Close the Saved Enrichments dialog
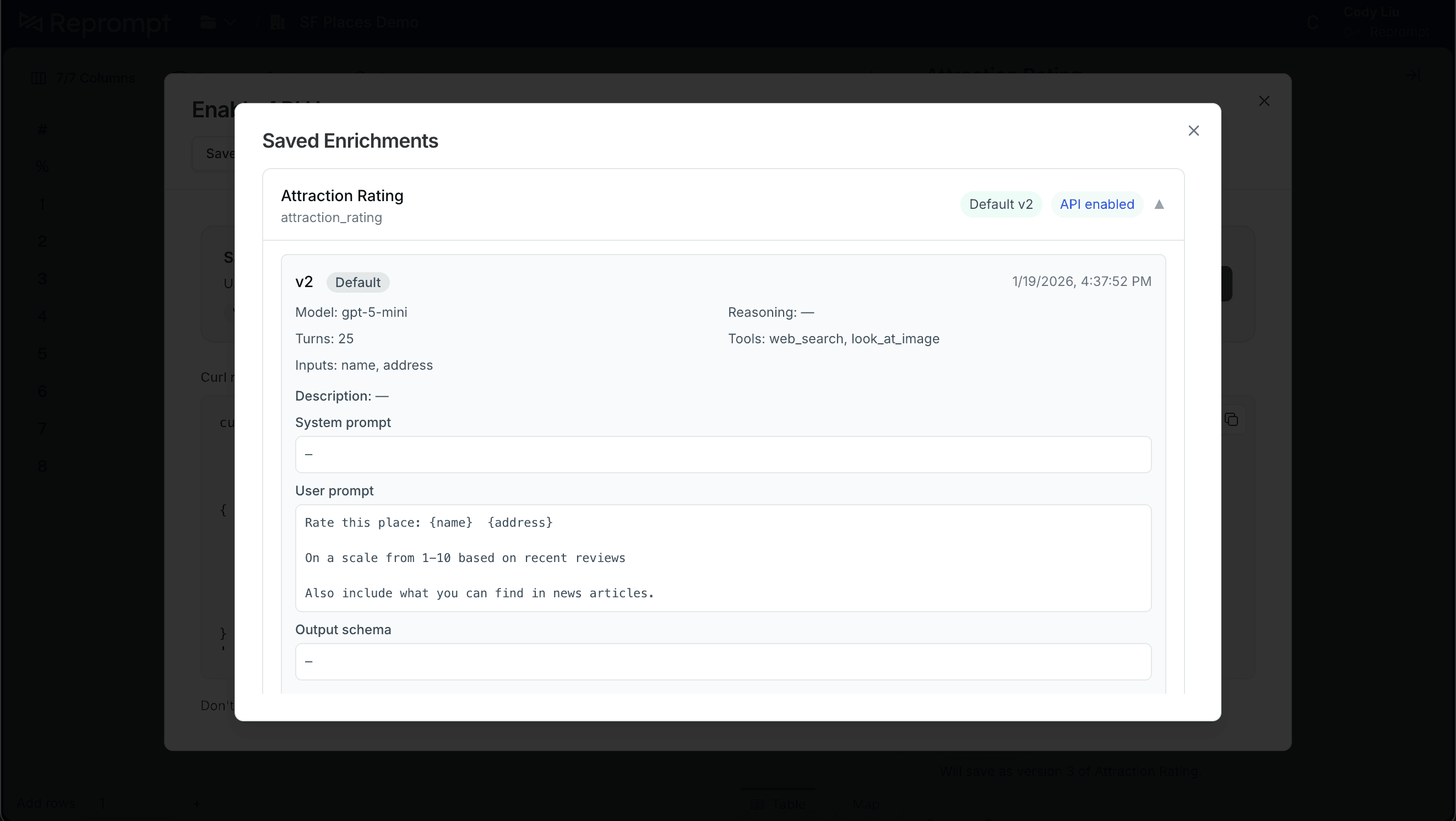 click(x=1194, y=131)
